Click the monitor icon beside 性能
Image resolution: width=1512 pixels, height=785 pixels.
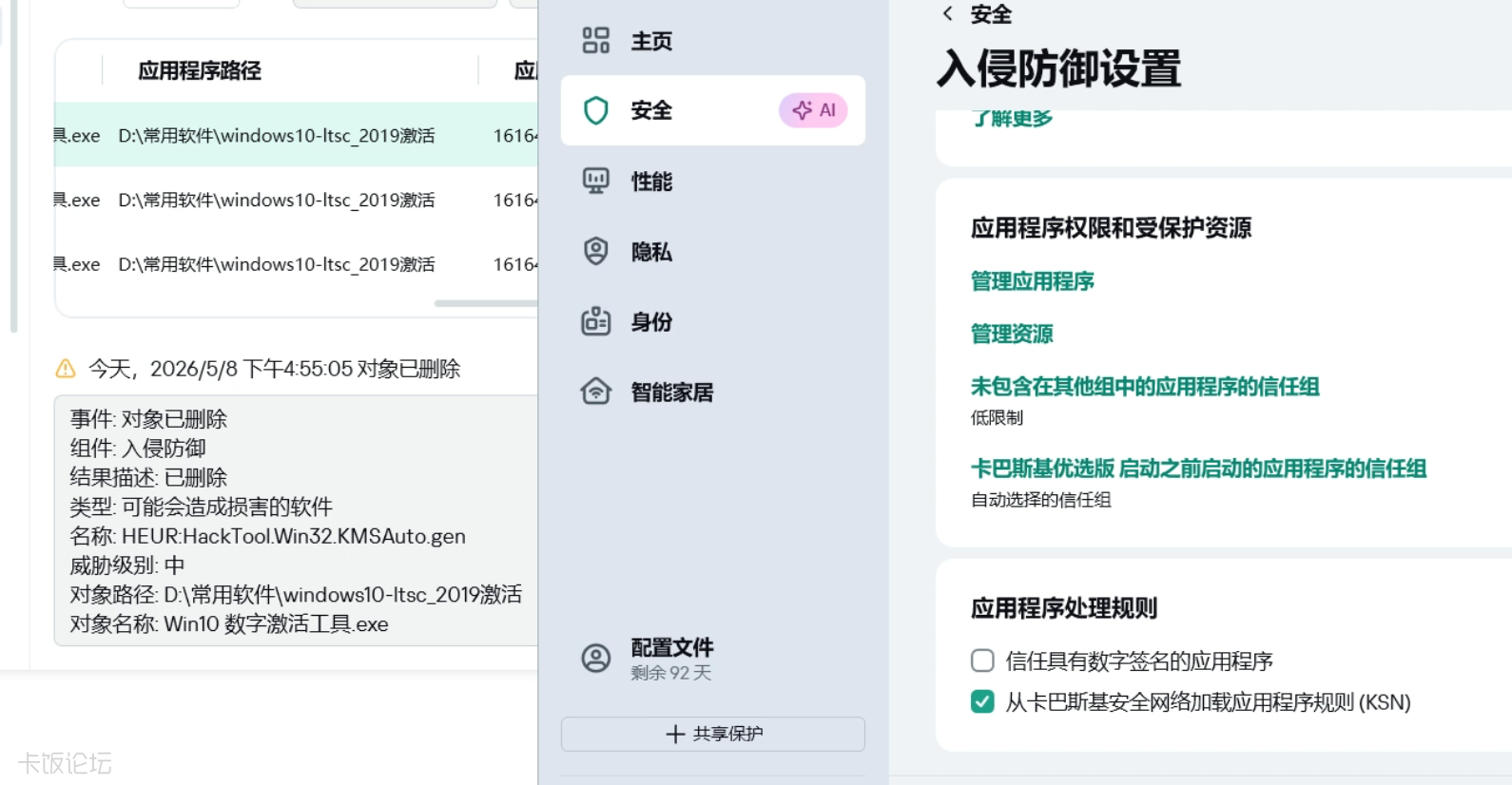pyautogui.click(x=595, y=181)
